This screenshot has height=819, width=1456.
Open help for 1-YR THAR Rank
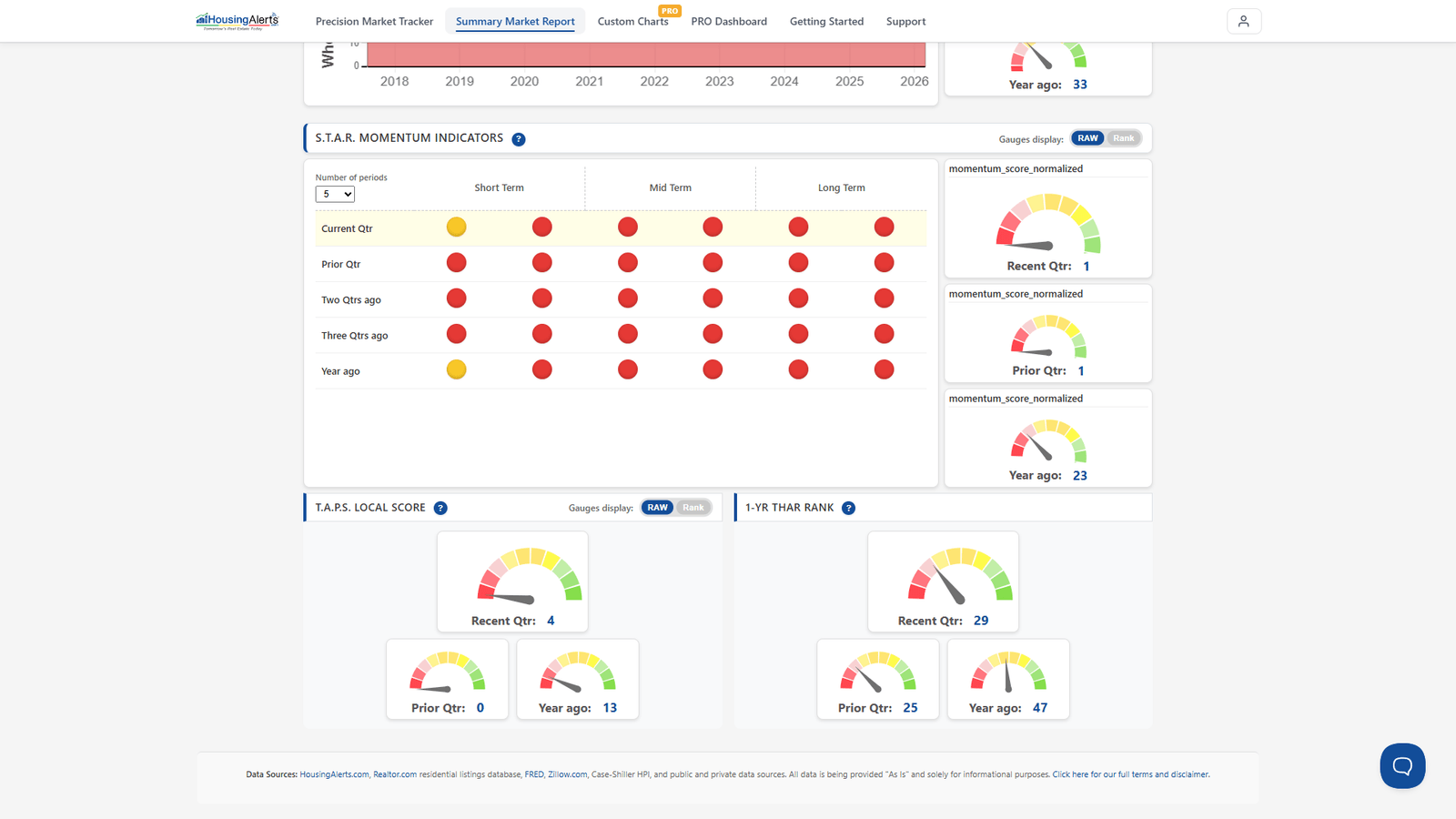click(848, 508)
